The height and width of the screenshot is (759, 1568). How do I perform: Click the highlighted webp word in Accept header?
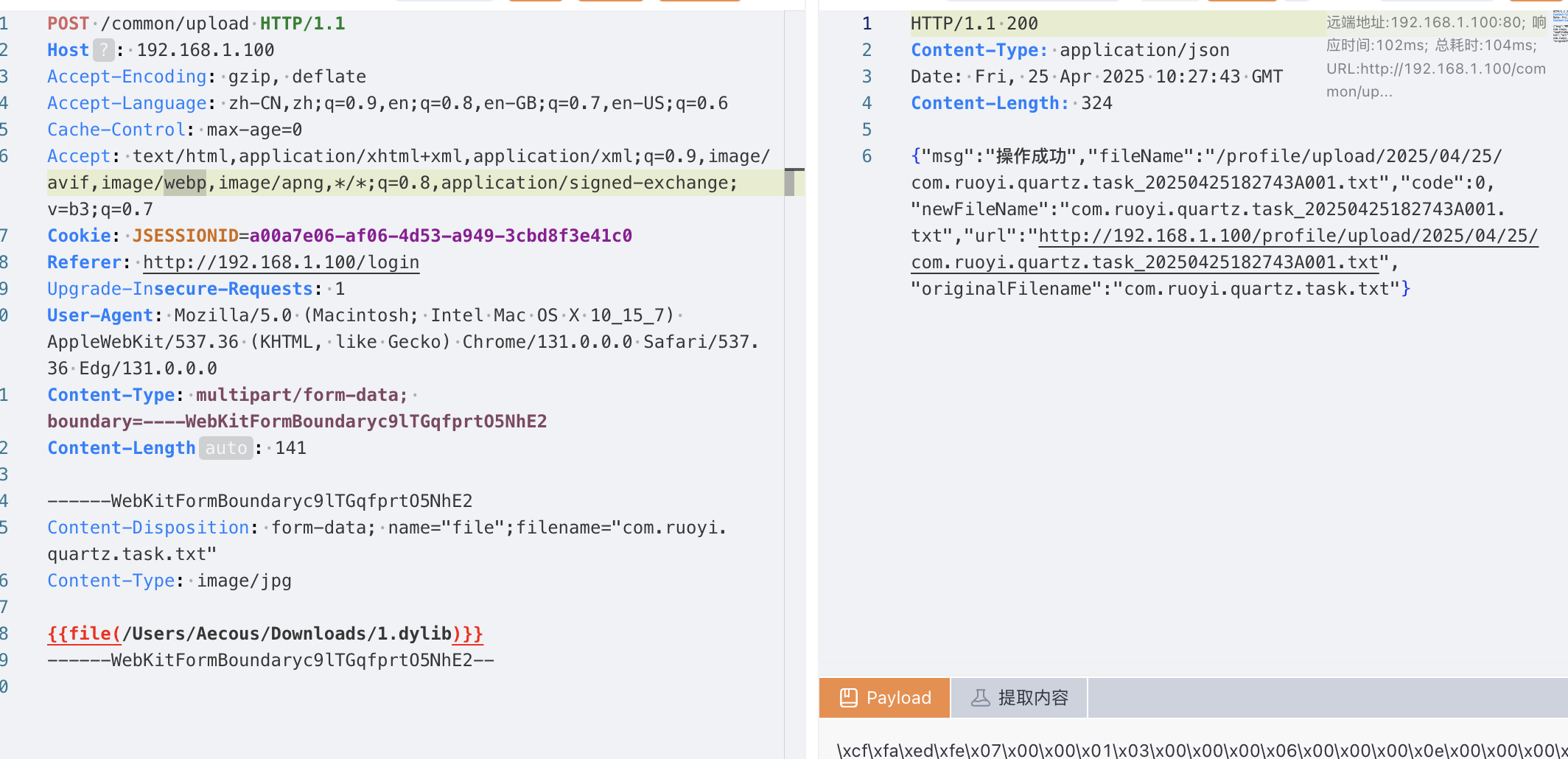tap(185, 183)
